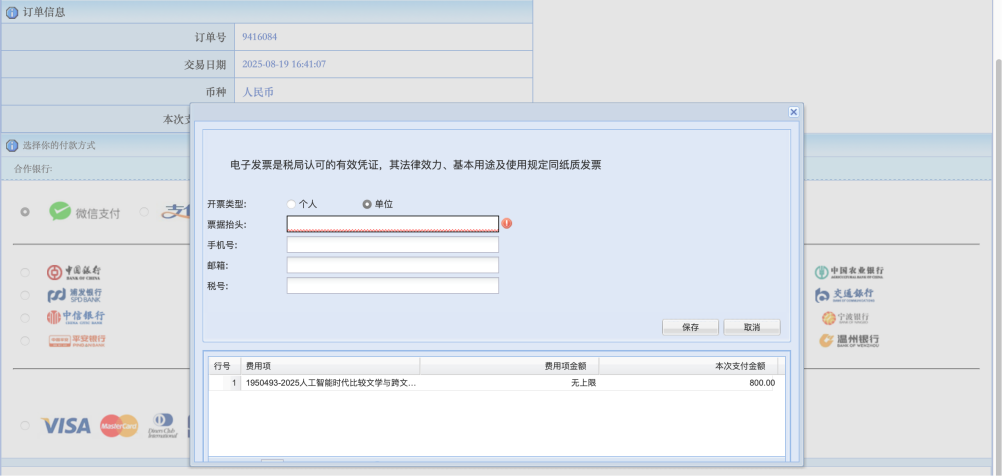The width and height of the screenshot is (1002, 476).
Task: Choose the Bank of China radio option
Action: pyautogui.click(x=25, y=272)
